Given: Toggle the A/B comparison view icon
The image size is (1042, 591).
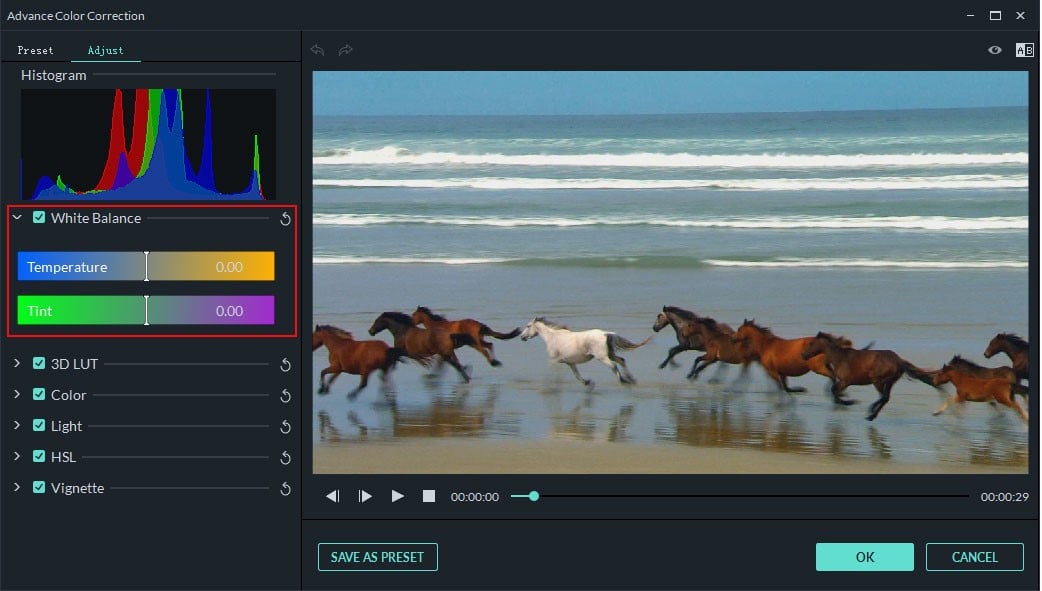Looking at the screenshot, I should [x=1024, y=50].
